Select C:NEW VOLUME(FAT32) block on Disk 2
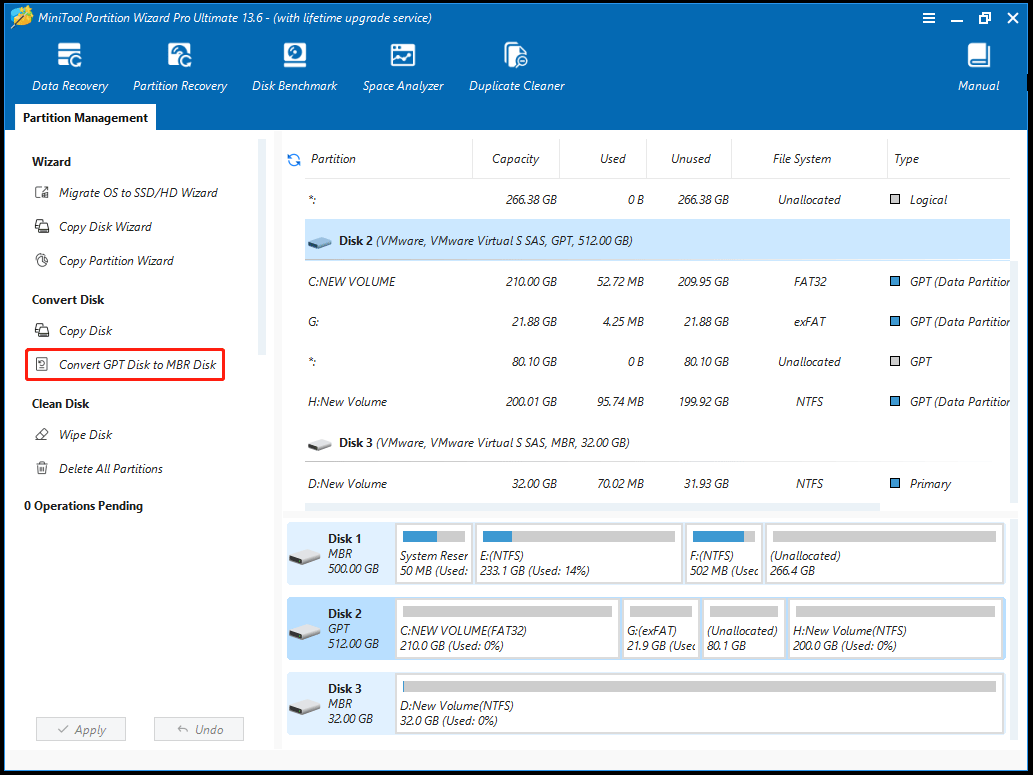This screenshot has width=1033, height=775. coord(507,629)
